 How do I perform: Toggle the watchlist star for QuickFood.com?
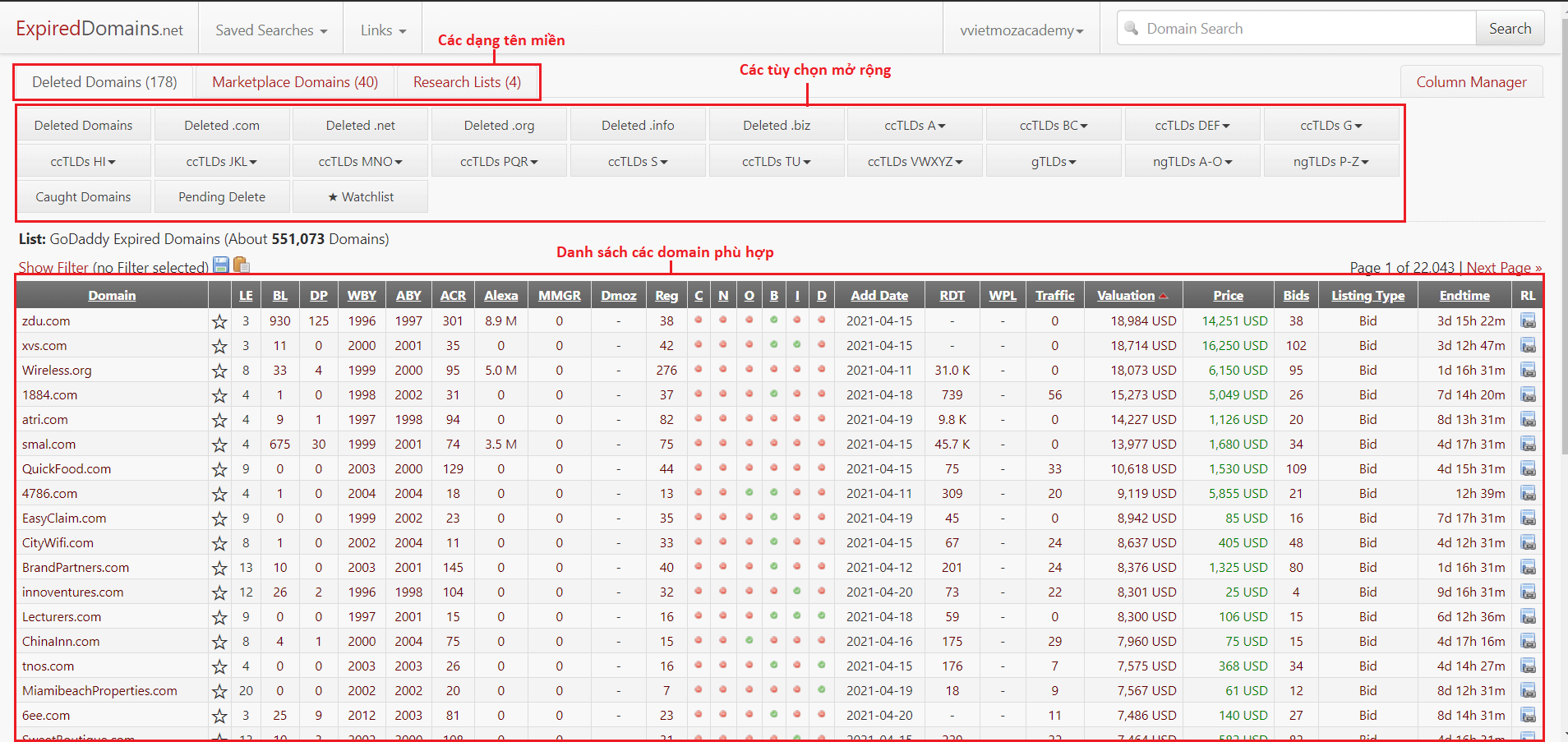click(x=219, y=469)
